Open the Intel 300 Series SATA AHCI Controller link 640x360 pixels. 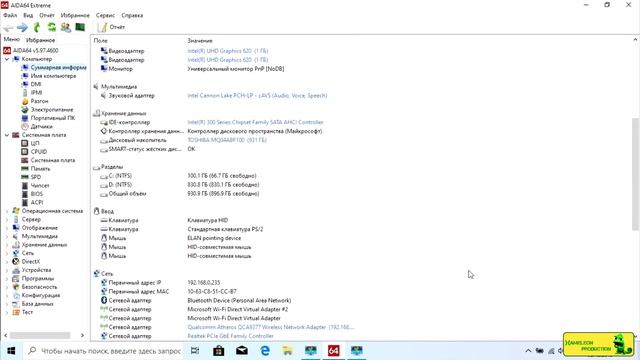[255, 122]
